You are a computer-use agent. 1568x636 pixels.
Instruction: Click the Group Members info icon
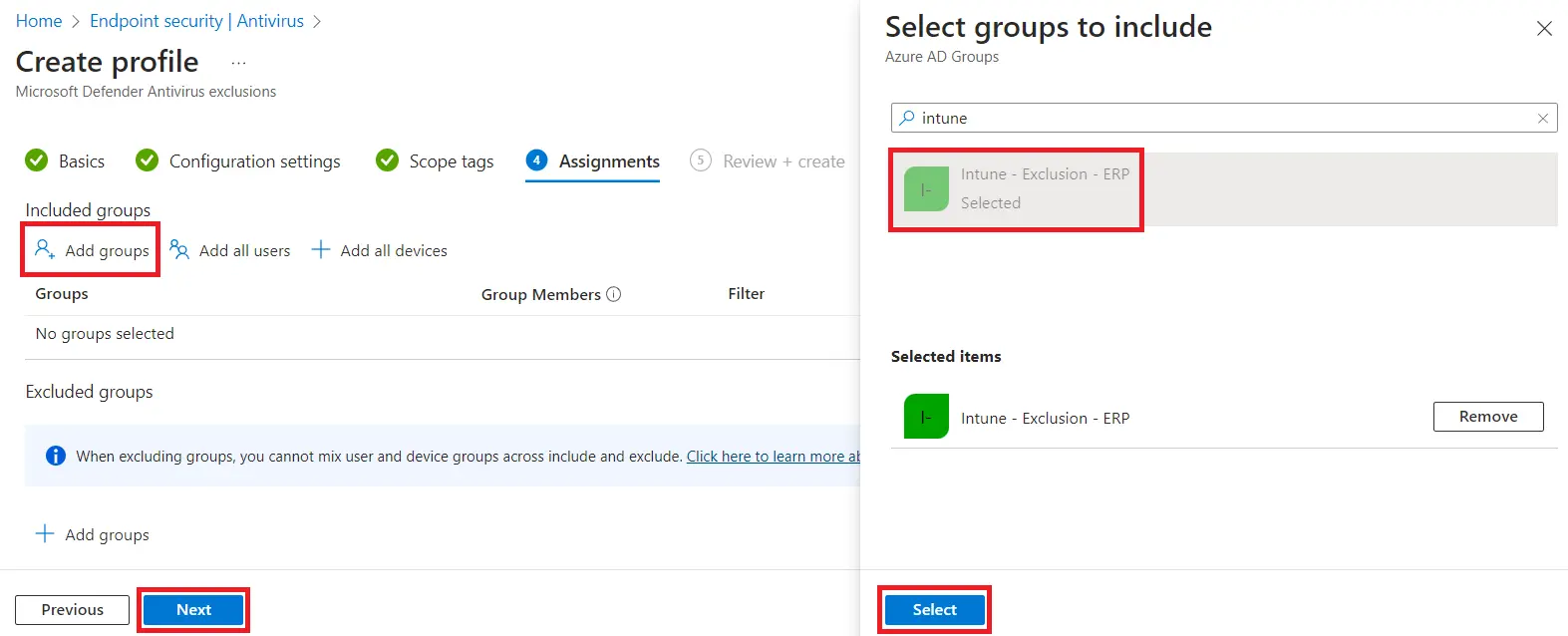coord(614,294)
